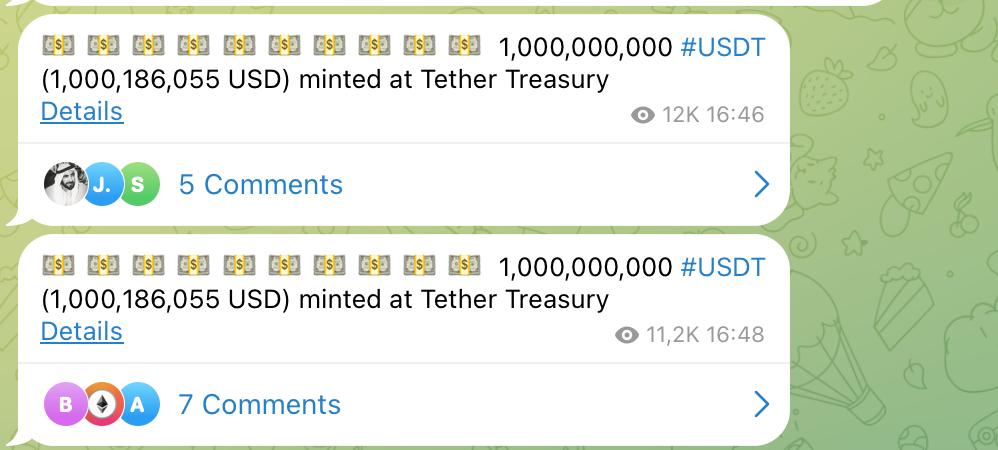Viewport: 998px width, 450px height.
Task: Tap the eye views icon beside 11,2K
Action: 627,335
